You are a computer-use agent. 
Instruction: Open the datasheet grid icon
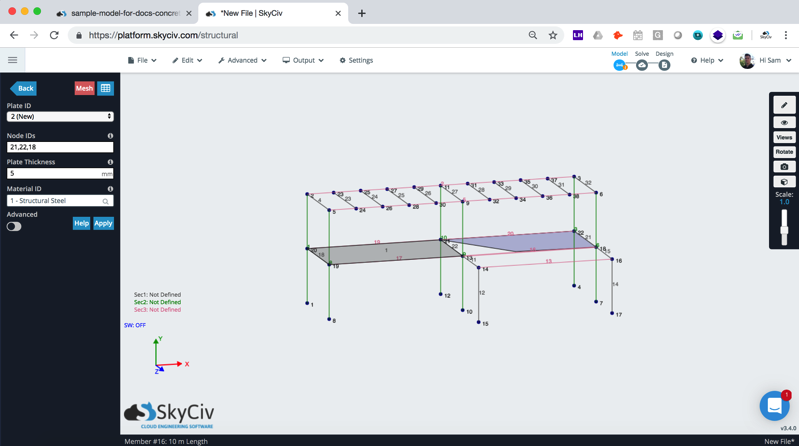105,88
